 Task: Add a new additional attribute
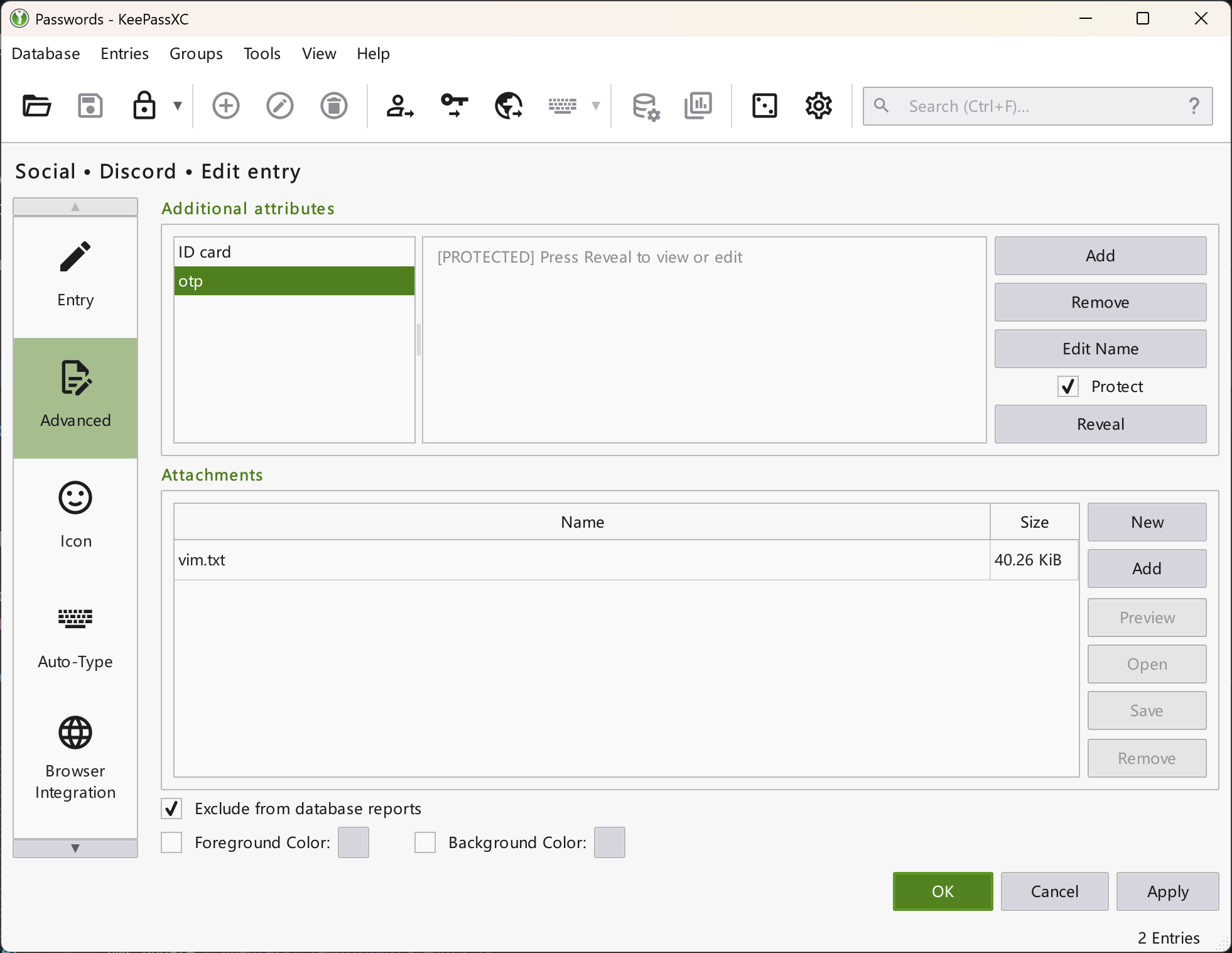(x=1100, y=256)
